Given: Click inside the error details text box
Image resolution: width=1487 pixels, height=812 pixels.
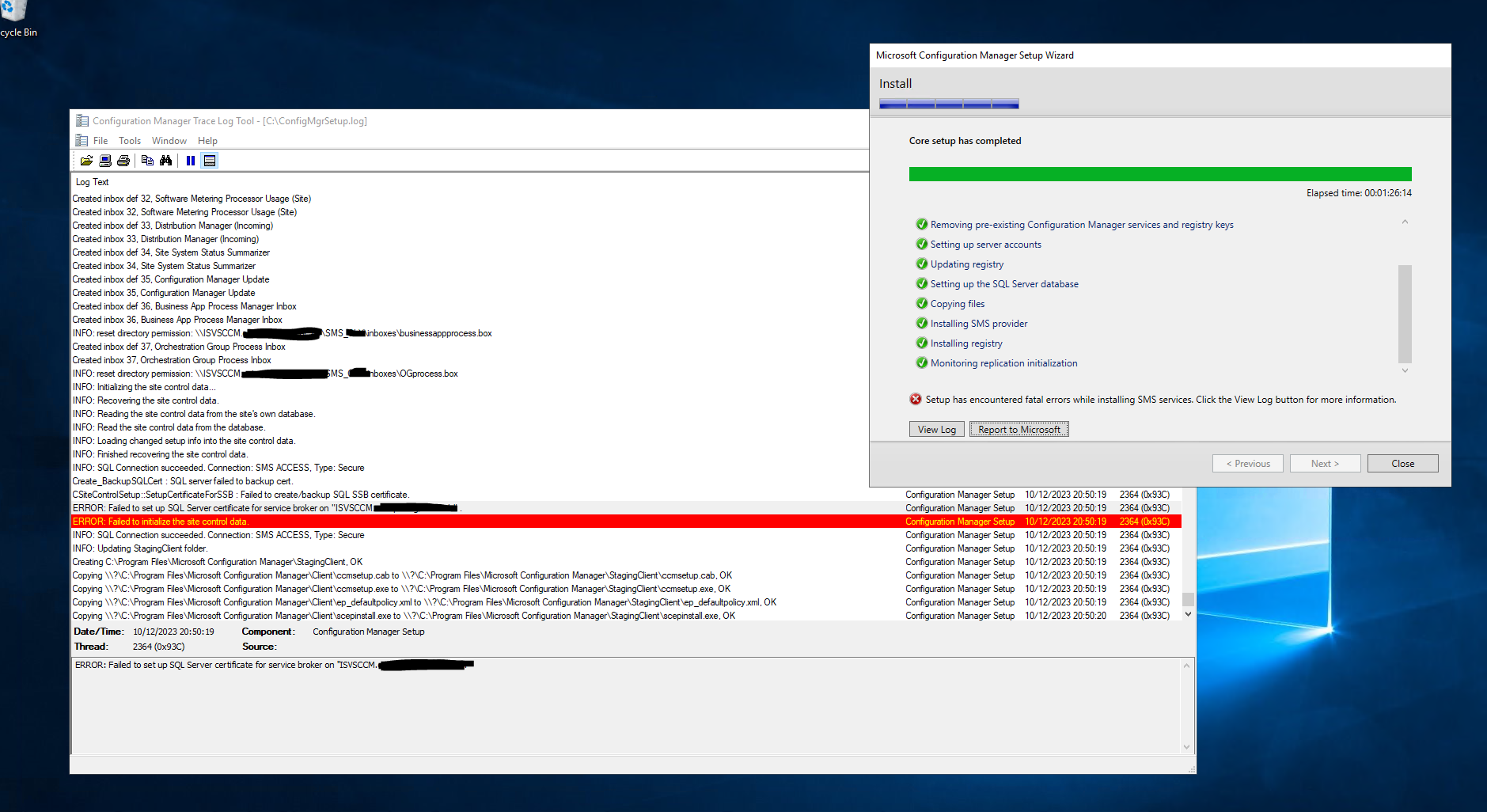Looking at the screenshot, I should click(x=626, y=706).
